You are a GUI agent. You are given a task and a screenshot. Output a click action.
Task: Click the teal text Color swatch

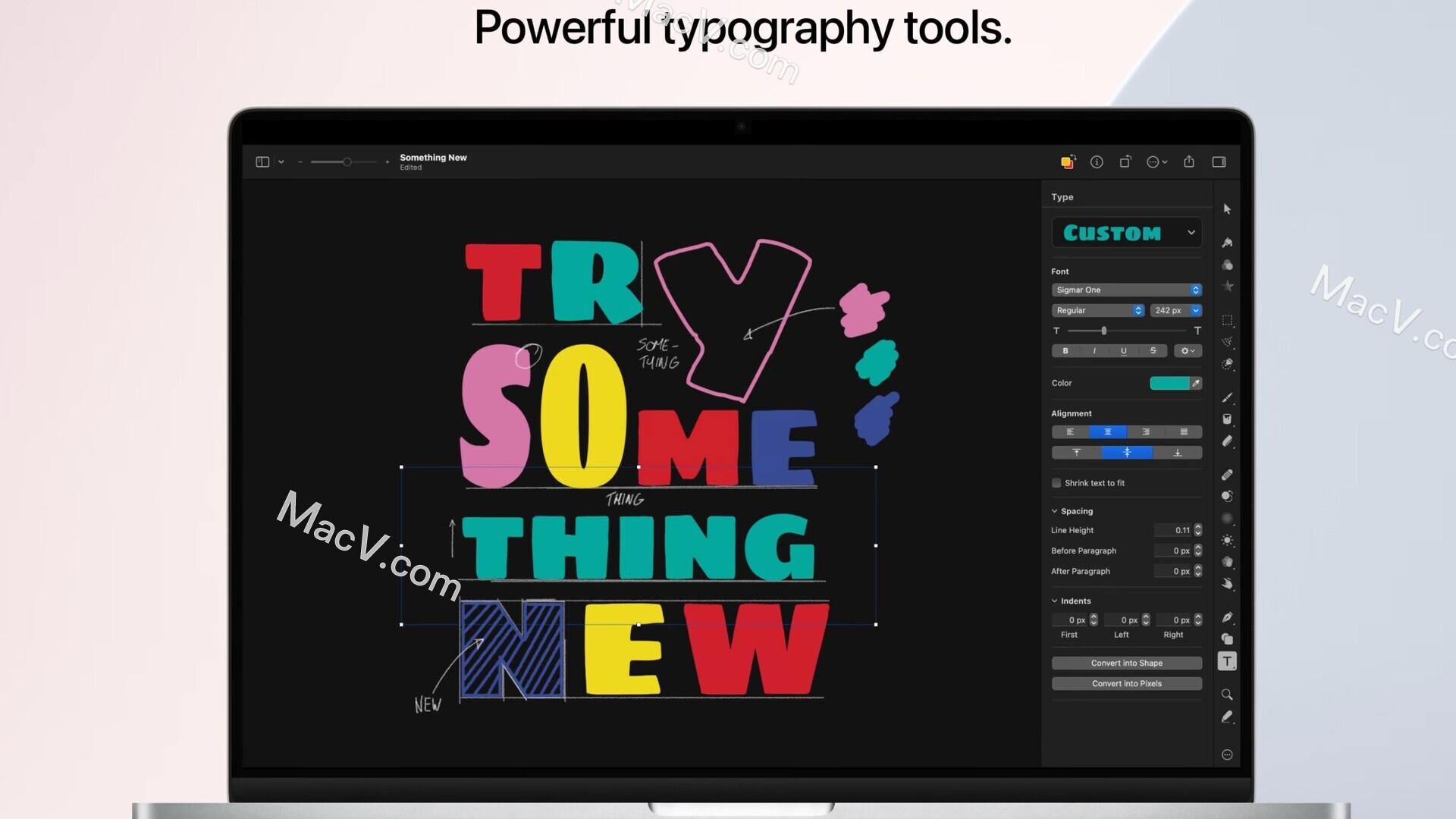pyautogui.click(x=1169, y=383)
